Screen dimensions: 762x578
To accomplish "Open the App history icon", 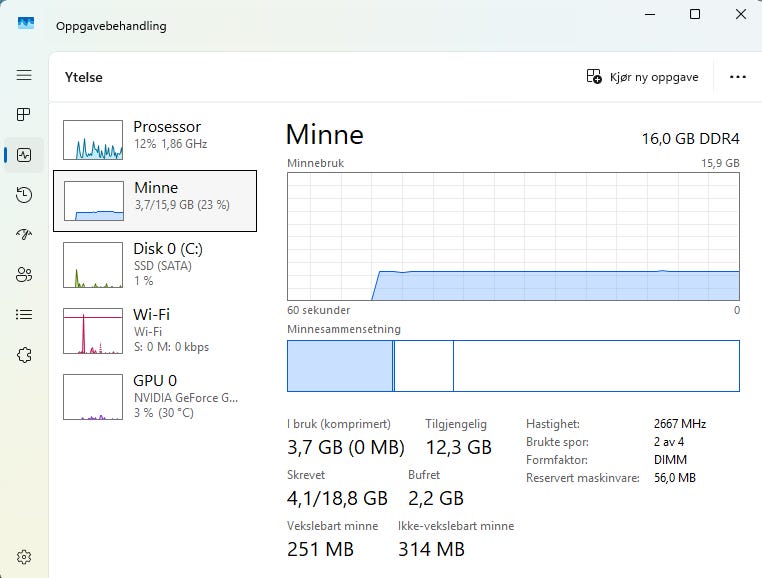I will tap(24, 195).
